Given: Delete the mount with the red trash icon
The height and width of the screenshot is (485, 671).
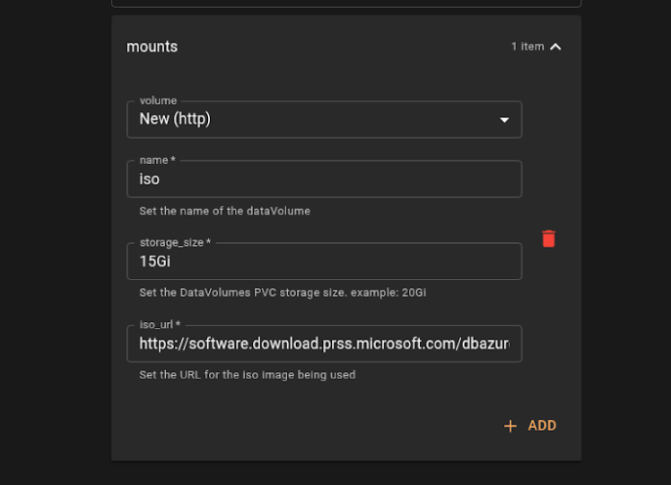Looking at the screenshot, I should 548,238.
